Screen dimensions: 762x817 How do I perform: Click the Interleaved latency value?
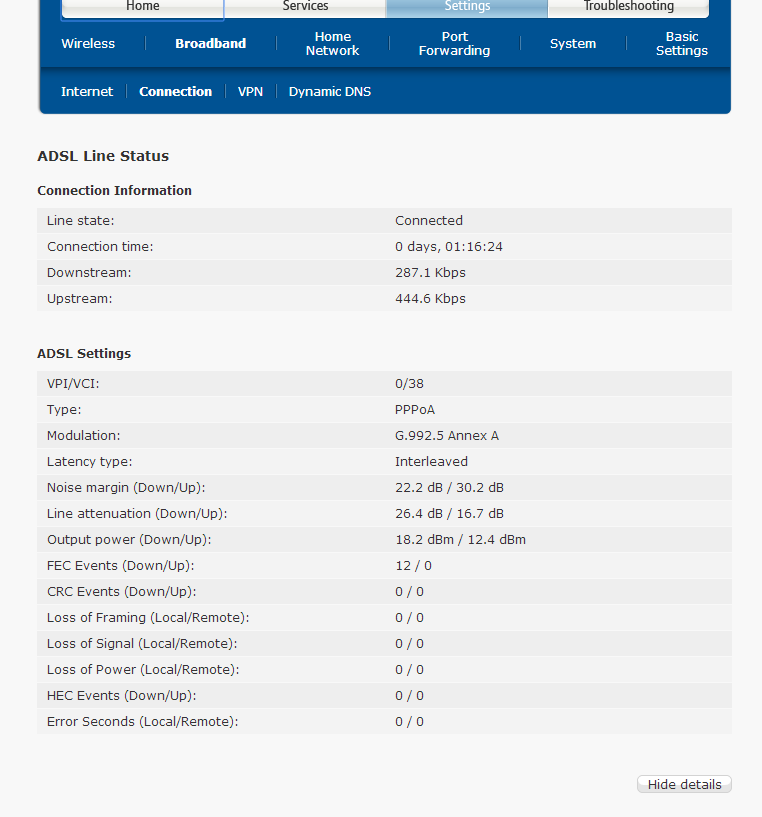pyautogui.click(x=432, y=462)
